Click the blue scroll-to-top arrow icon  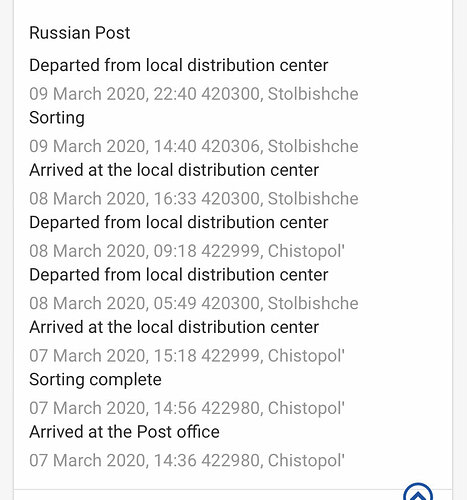(x=418, y=493)
